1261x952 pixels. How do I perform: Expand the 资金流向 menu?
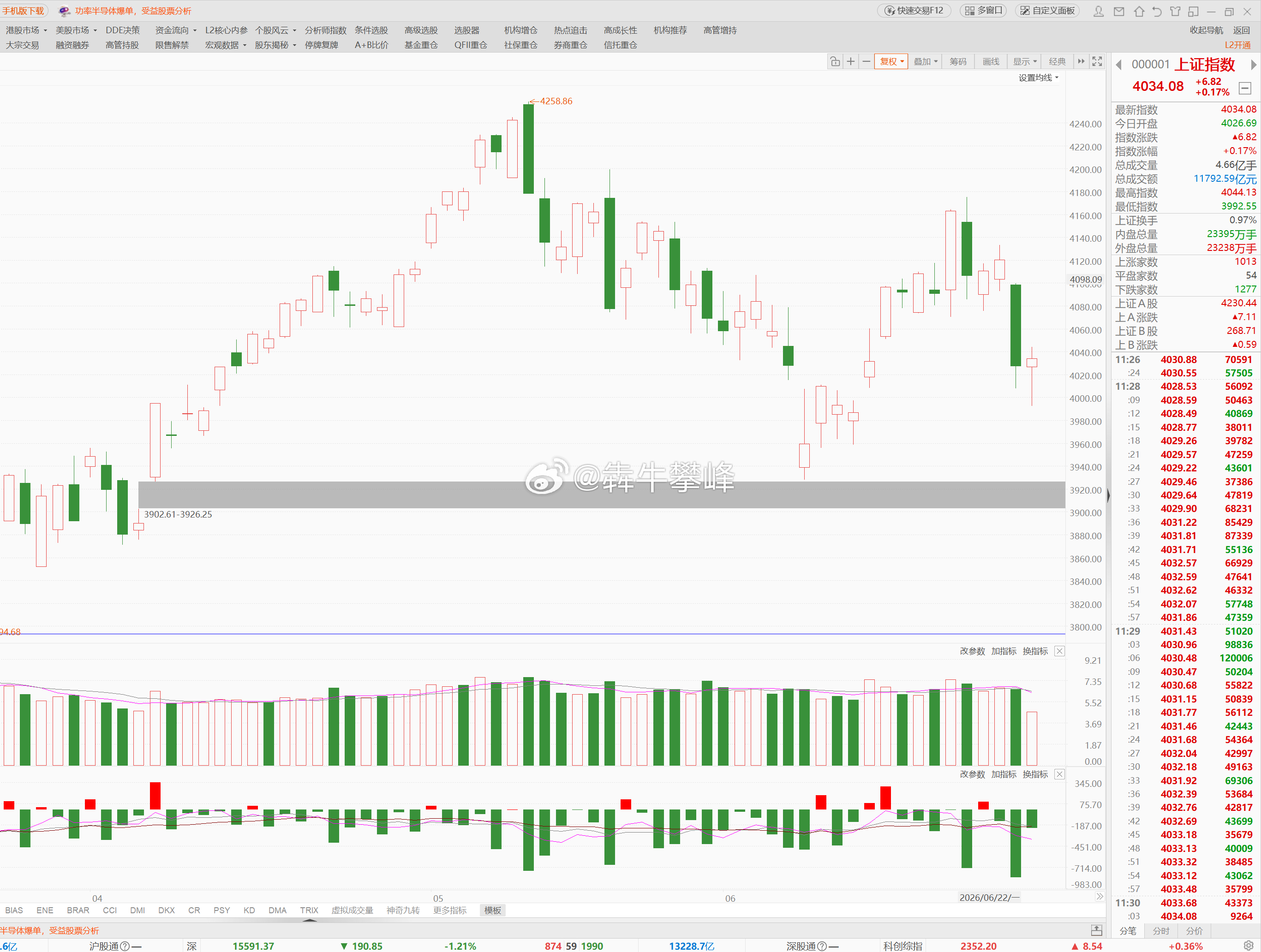tap(176, 30)
